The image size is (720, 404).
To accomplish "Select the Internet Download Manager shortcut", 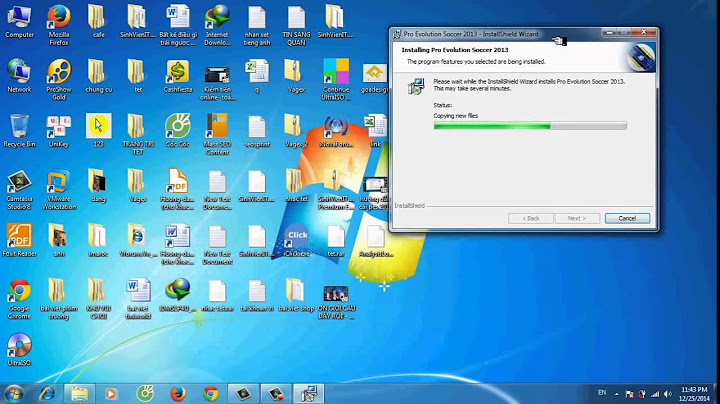I will [217, 25].
